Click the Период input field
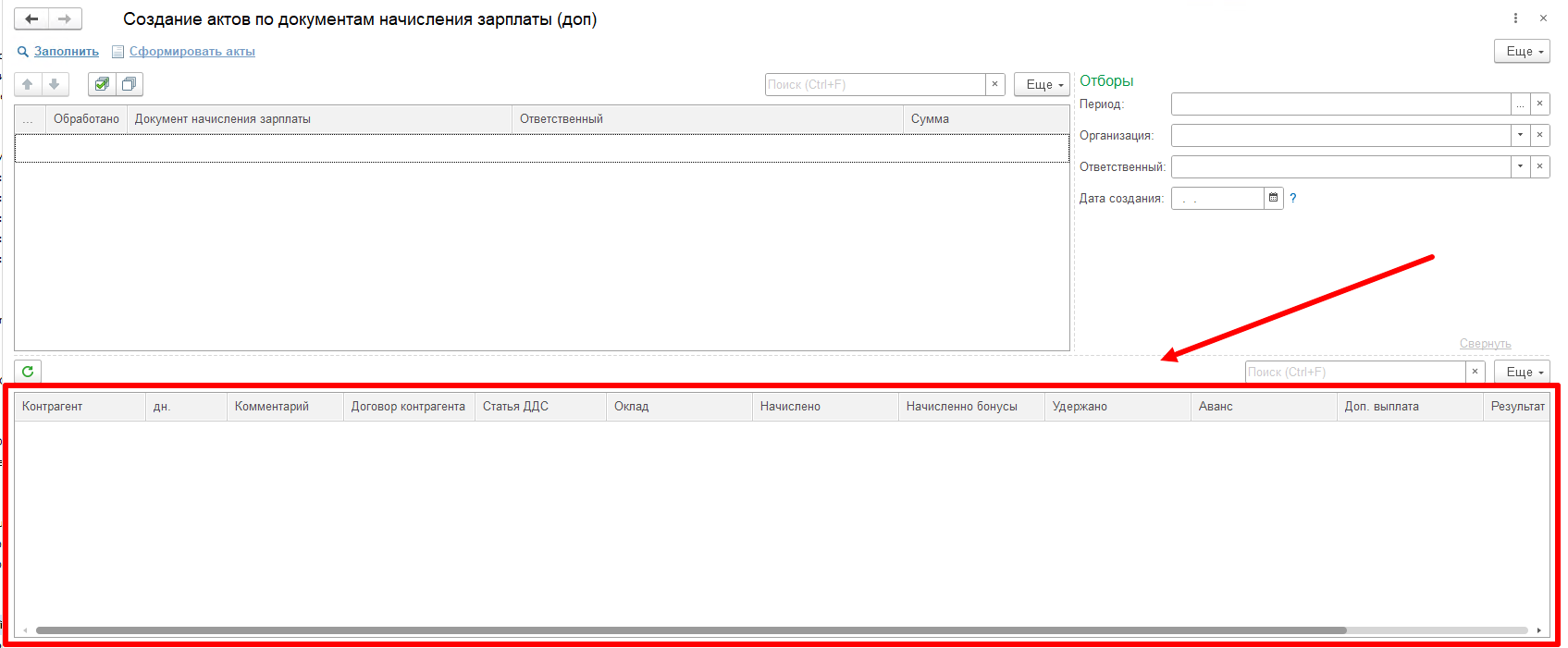Image resolution: width=1568 pixels, height=648 pixels. coord(1341,104)
